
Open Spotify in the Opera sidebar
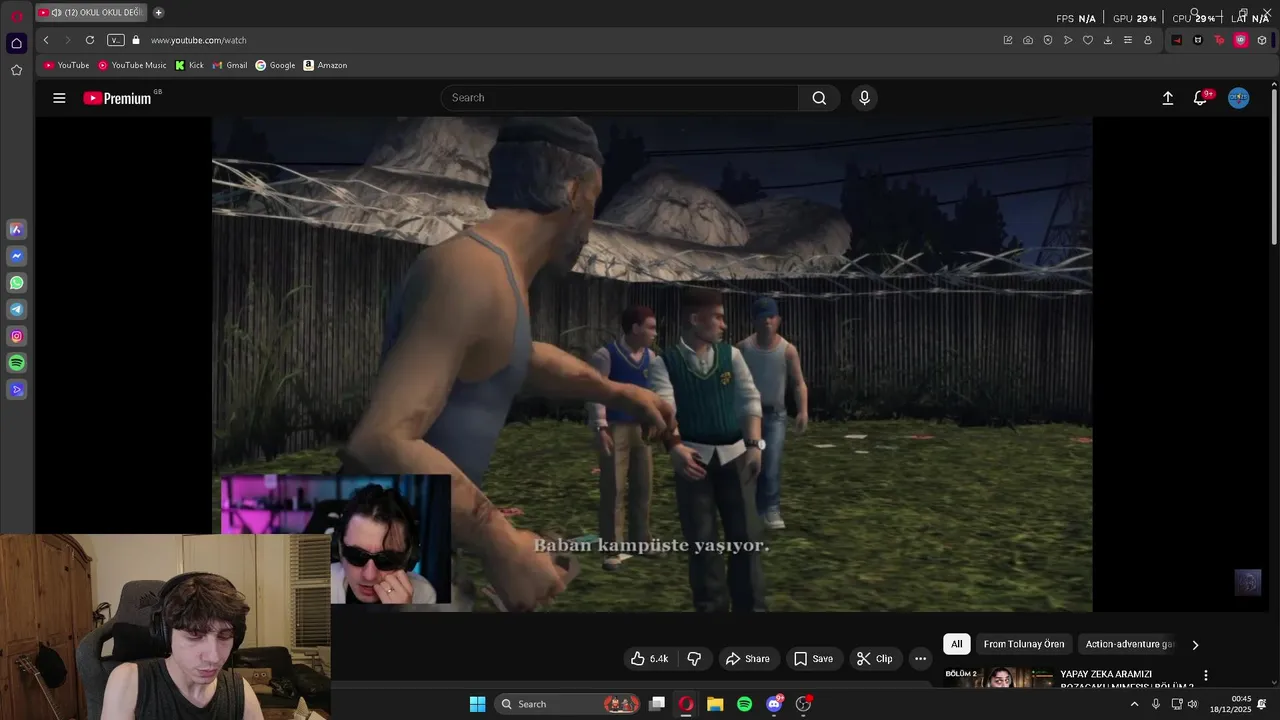(16, 363)
